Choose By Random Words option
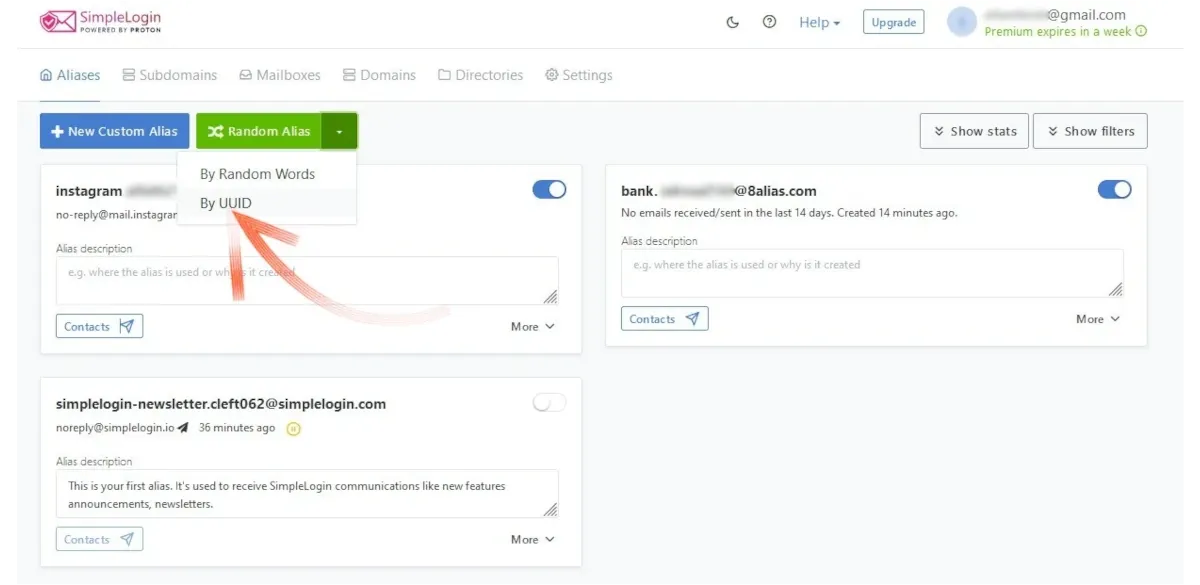 257,174
